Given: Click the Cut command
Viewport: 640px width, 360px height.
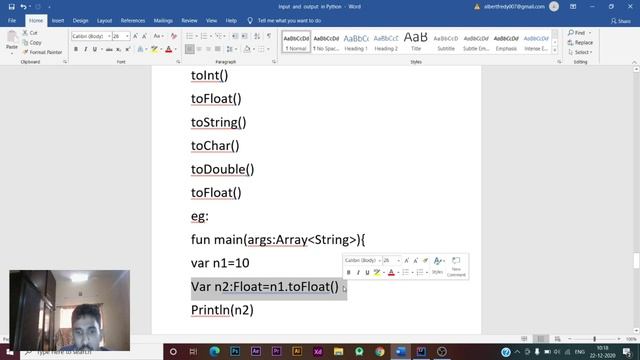Looking at the screenshot, I should (x=30, y=33).
